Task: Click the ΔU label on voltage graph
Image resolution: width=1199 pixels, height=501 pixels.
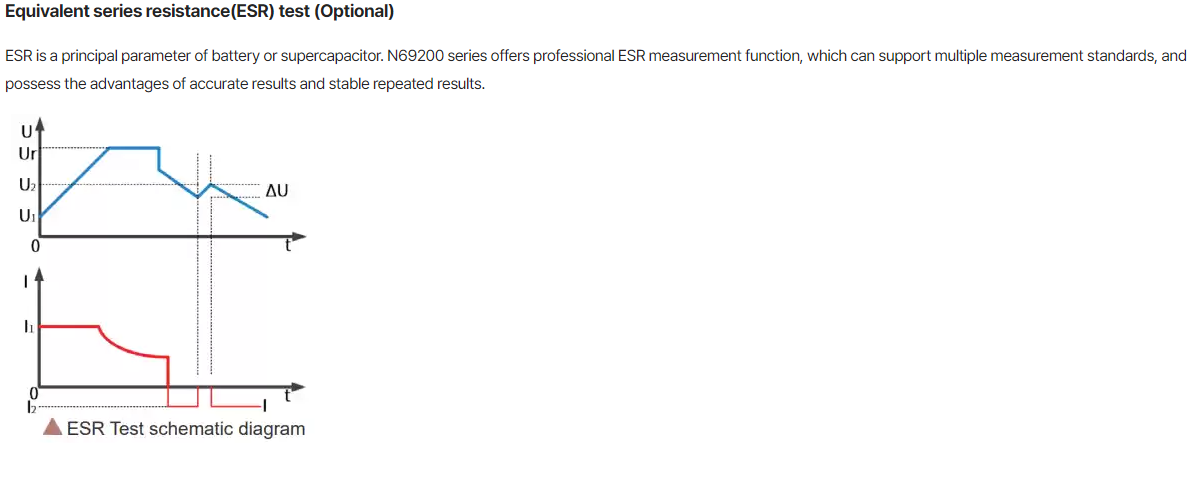Action: point(277,190)
